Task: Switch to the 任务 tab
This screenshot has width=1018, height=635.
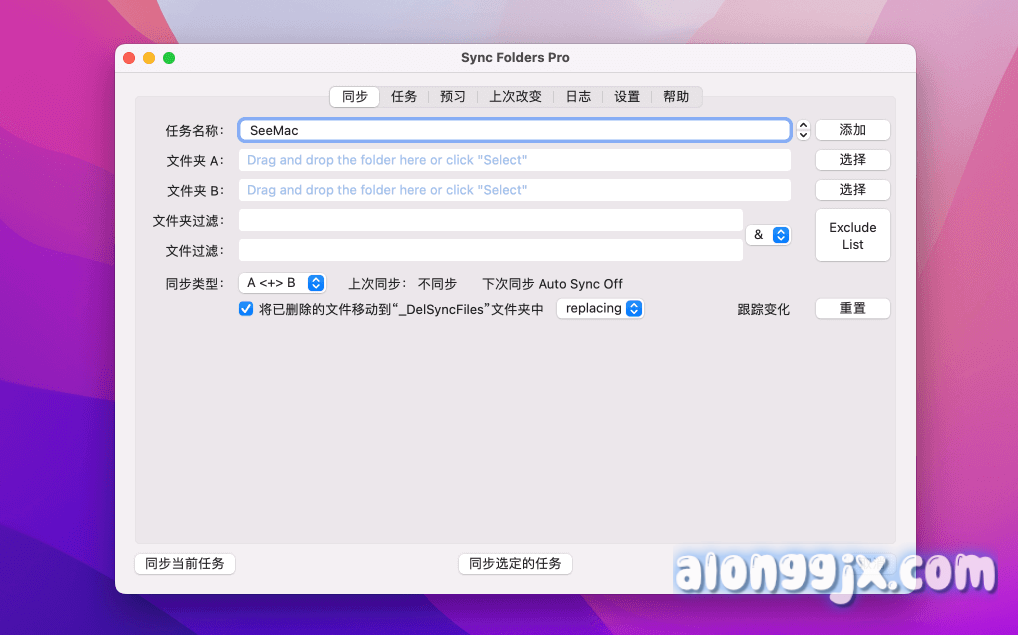Action: (x=404, y=97)
